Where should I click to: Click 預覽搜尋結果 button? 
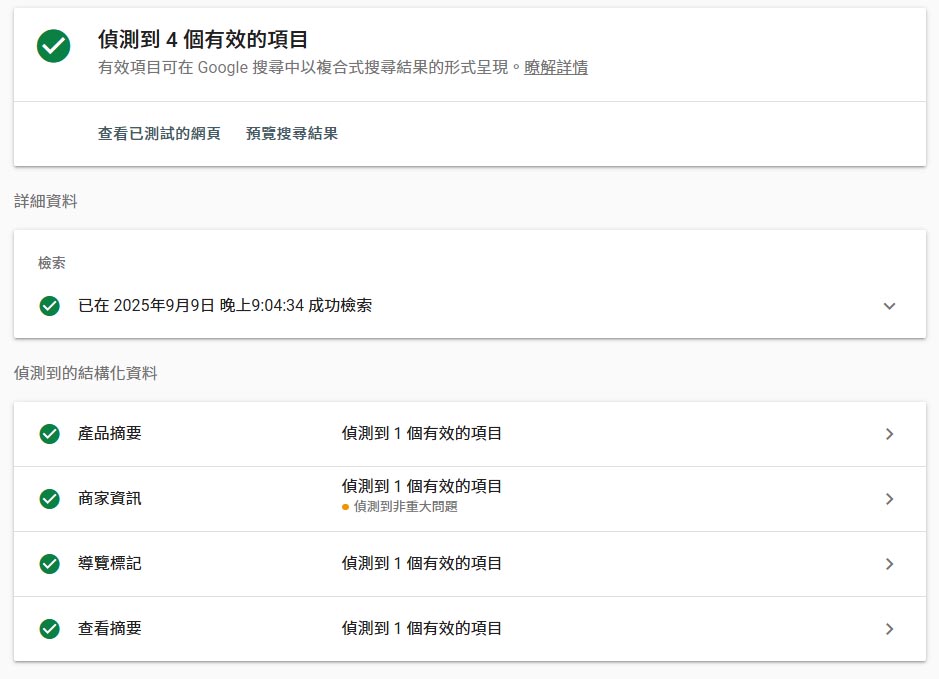click(x=292, y=134)
